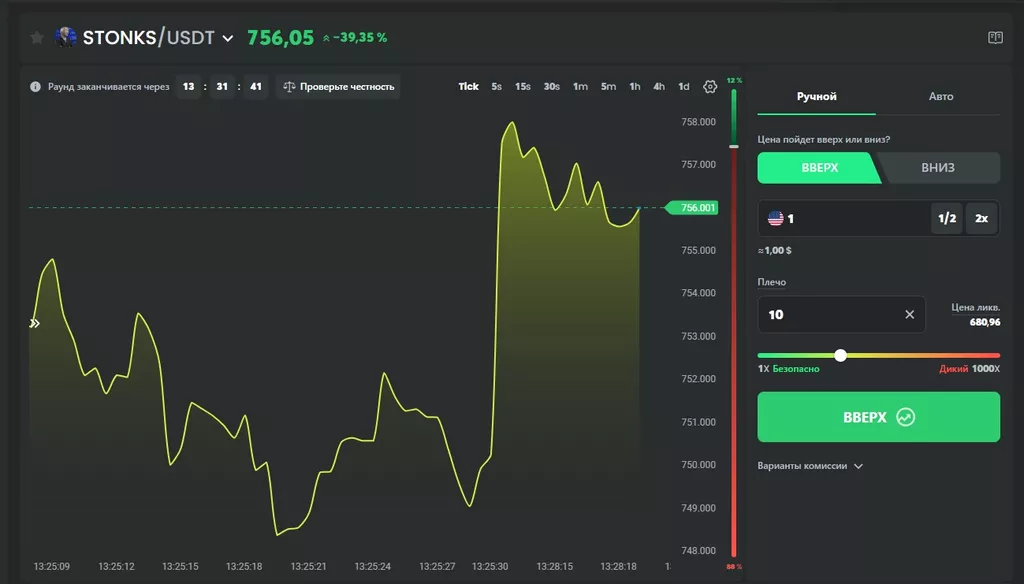The width and height of the screenshot is (1024, 584).
Task: Switch to the Авто tab
Action: click(940, 97)
